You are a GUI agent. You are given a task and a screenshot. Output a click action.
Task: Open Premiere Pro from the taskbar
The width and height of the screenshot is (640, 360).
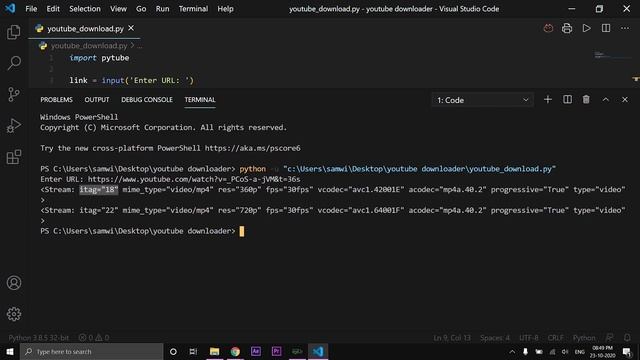[x=276, y=351]
